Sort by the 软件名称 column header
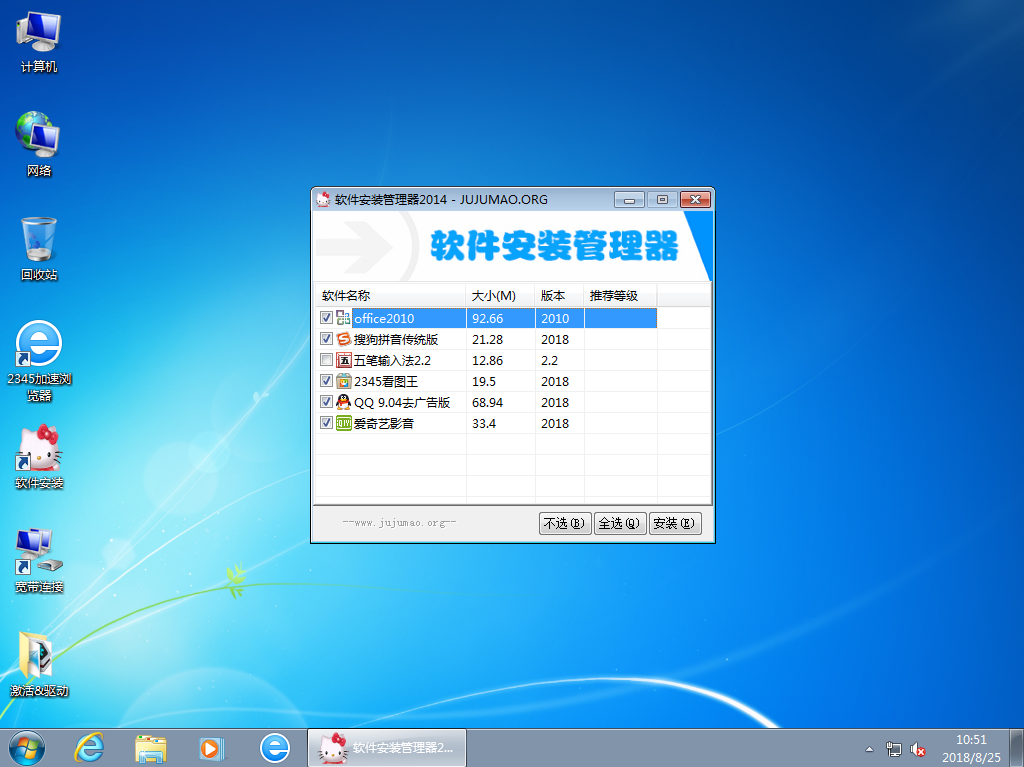This screenshot has width=1024, height=767. 390,296
